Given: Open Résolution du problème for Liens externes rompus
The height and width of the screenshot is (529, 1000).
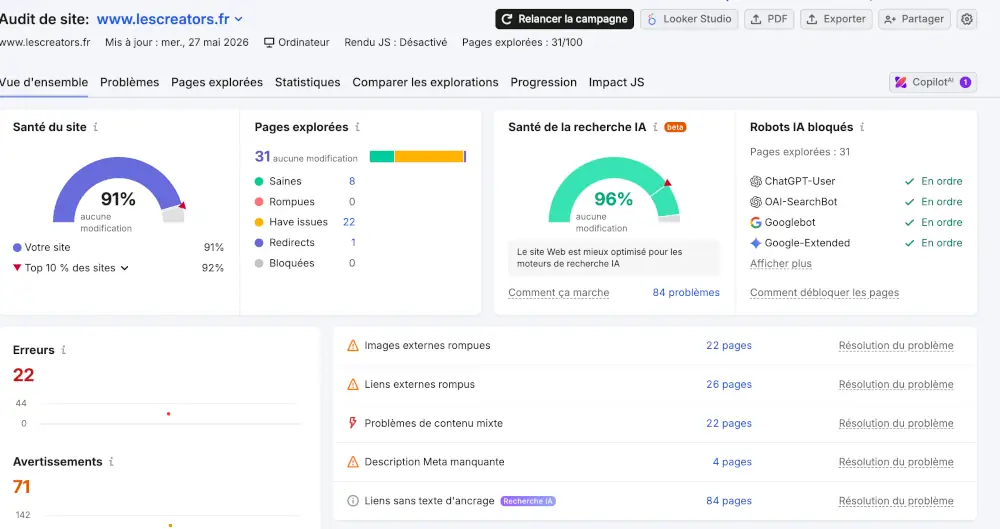Looking at the screenshot, I should (896, 384).
